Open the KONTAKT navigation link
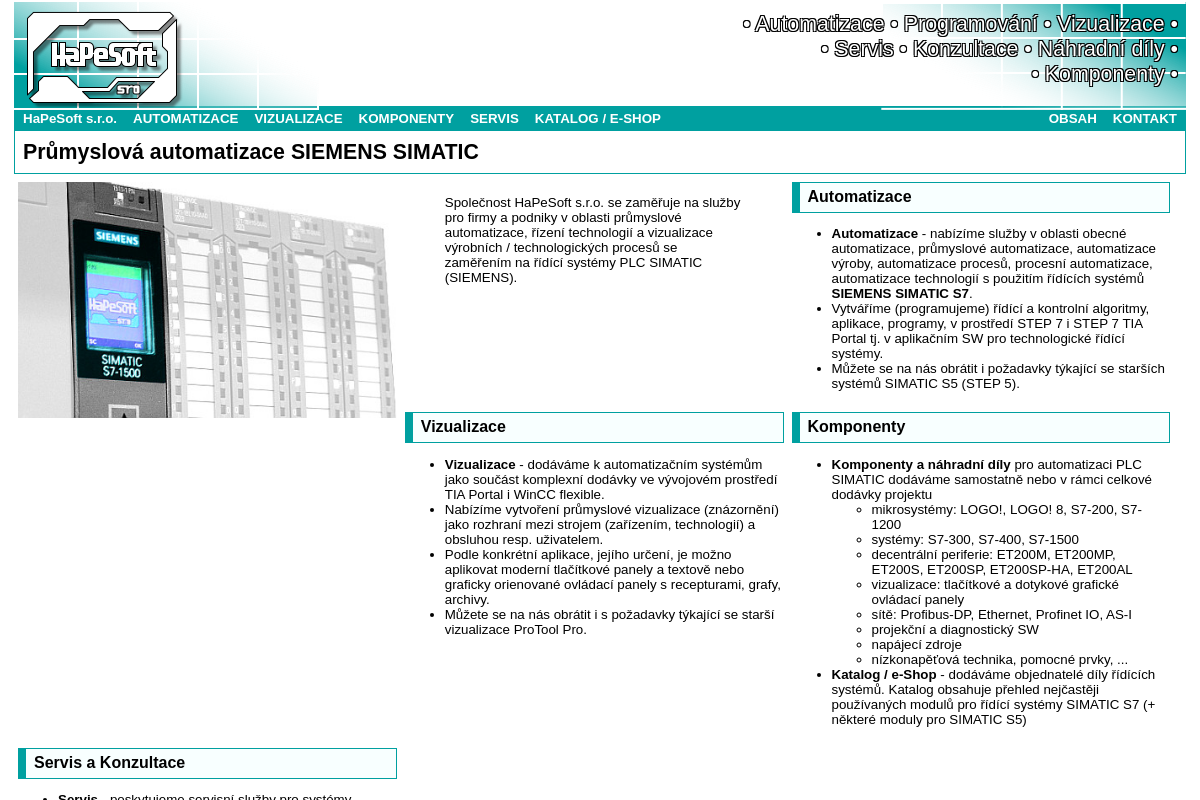1200x800 pixels. (1144, 119)
